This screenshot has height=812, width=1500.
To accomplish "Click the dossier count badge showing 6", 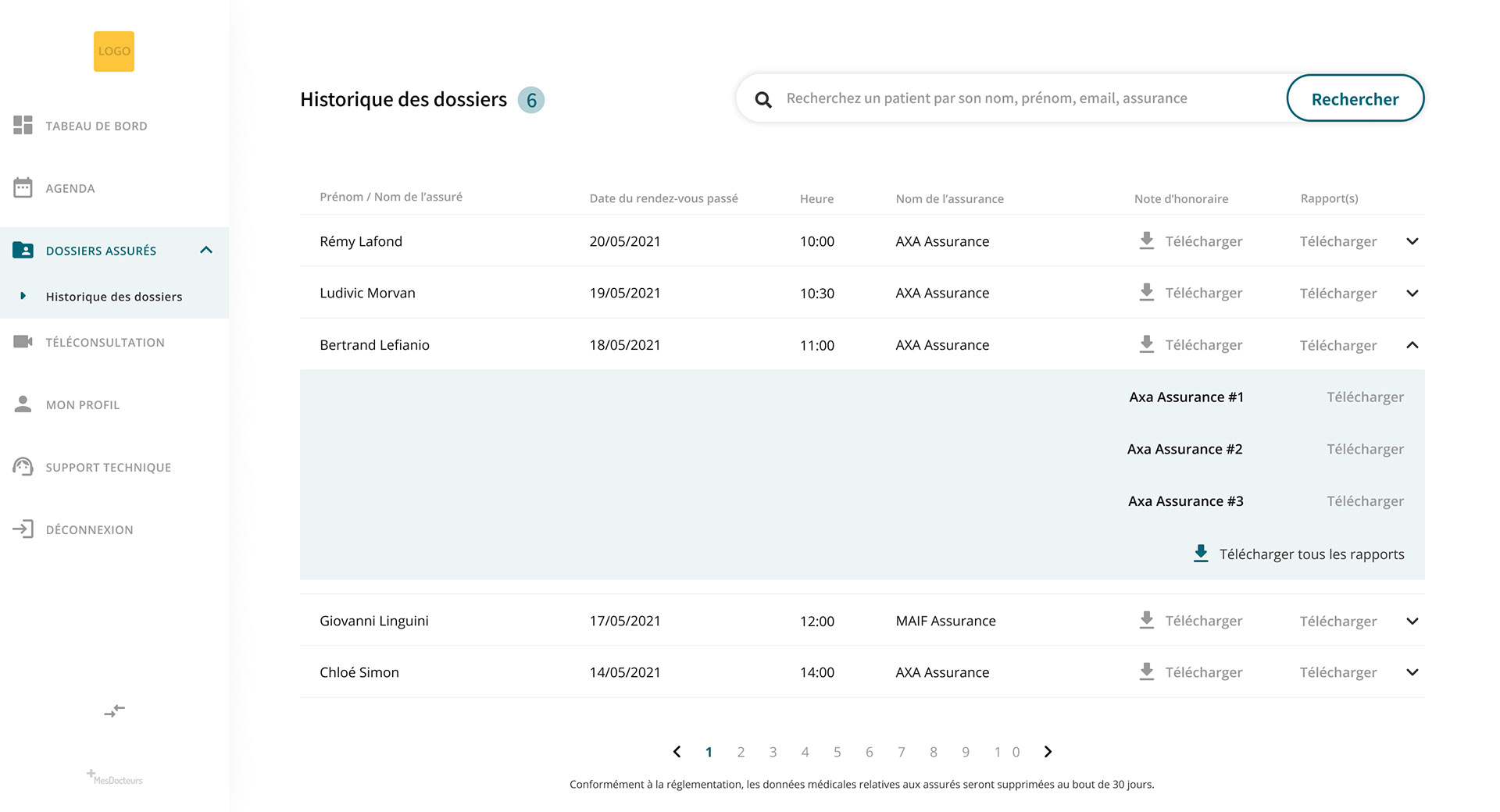I will click(531, 100).
